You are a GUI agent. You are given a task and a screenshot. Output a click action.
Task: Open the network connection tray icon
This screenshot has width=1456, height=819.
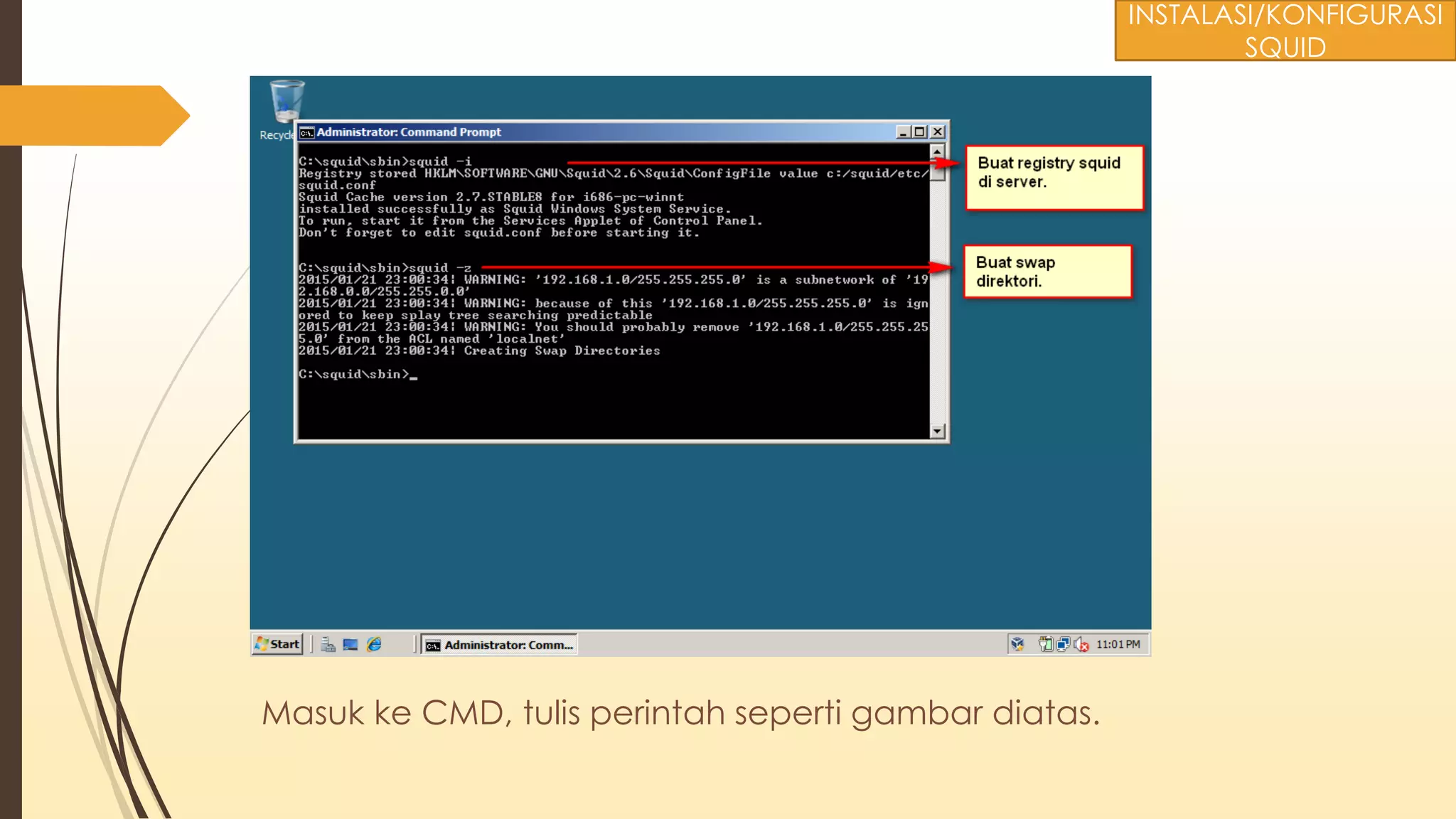pyautogui.click(x=1063, y=644)
